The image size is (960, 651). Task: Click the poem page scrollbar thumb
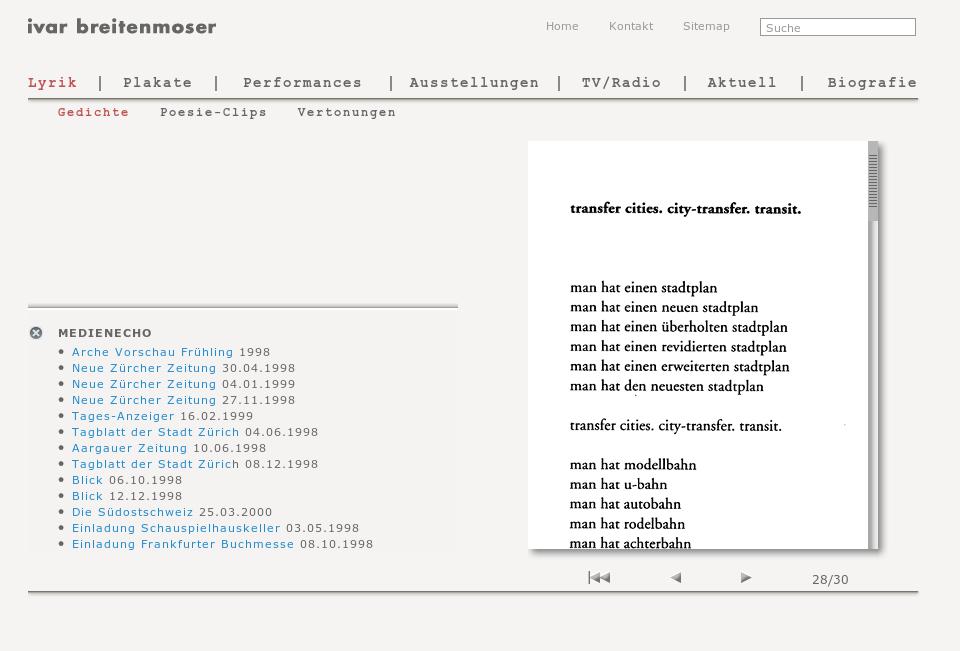(x=873, y=182)
